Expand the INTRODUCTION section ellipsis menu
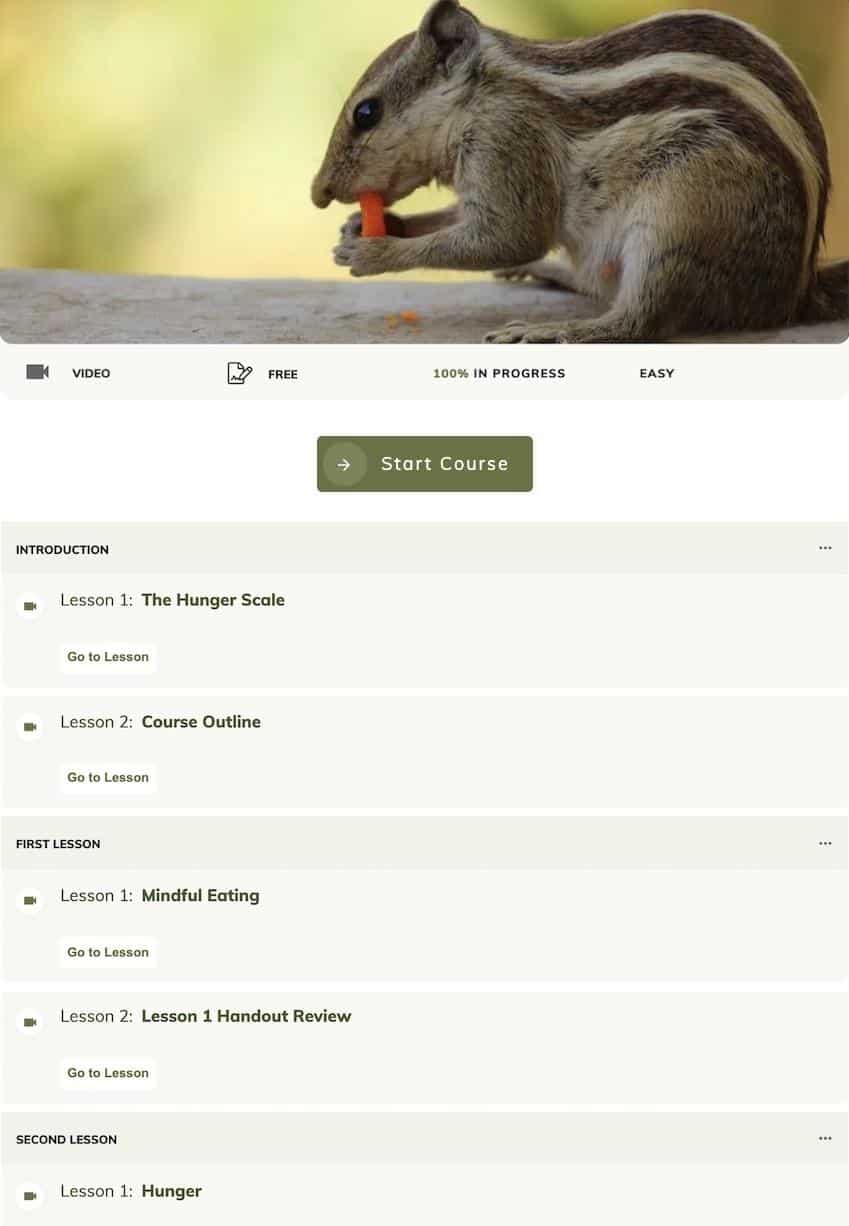 [x=825, y=548]
